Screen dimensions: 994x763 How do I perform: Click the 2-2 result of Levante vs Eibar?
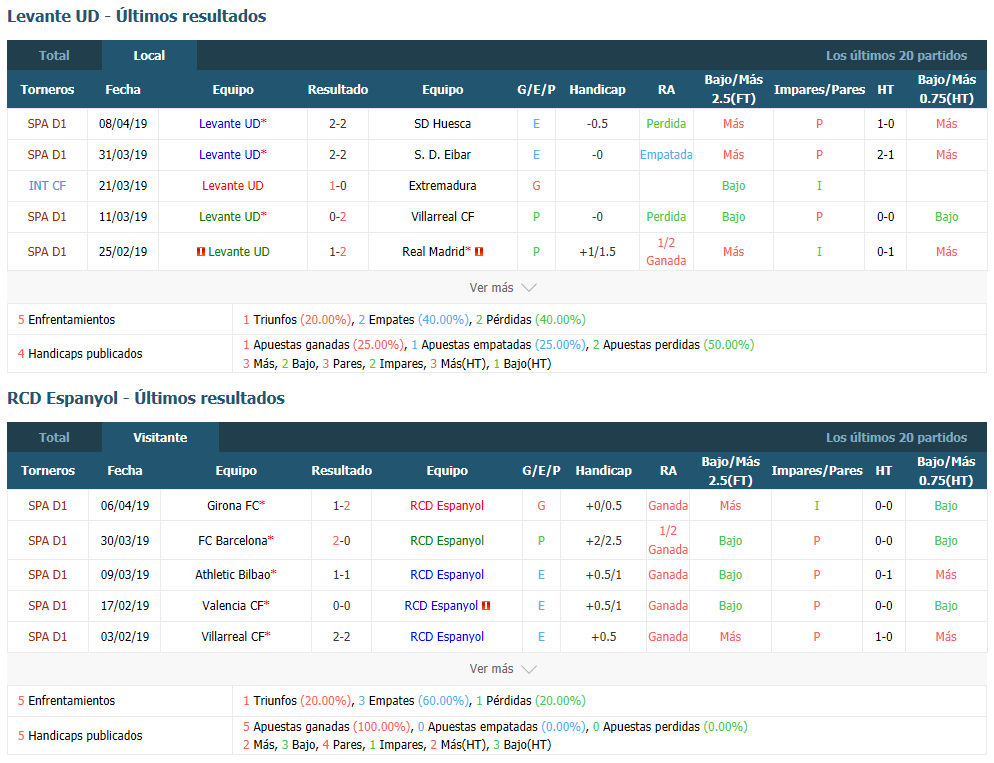338,155
